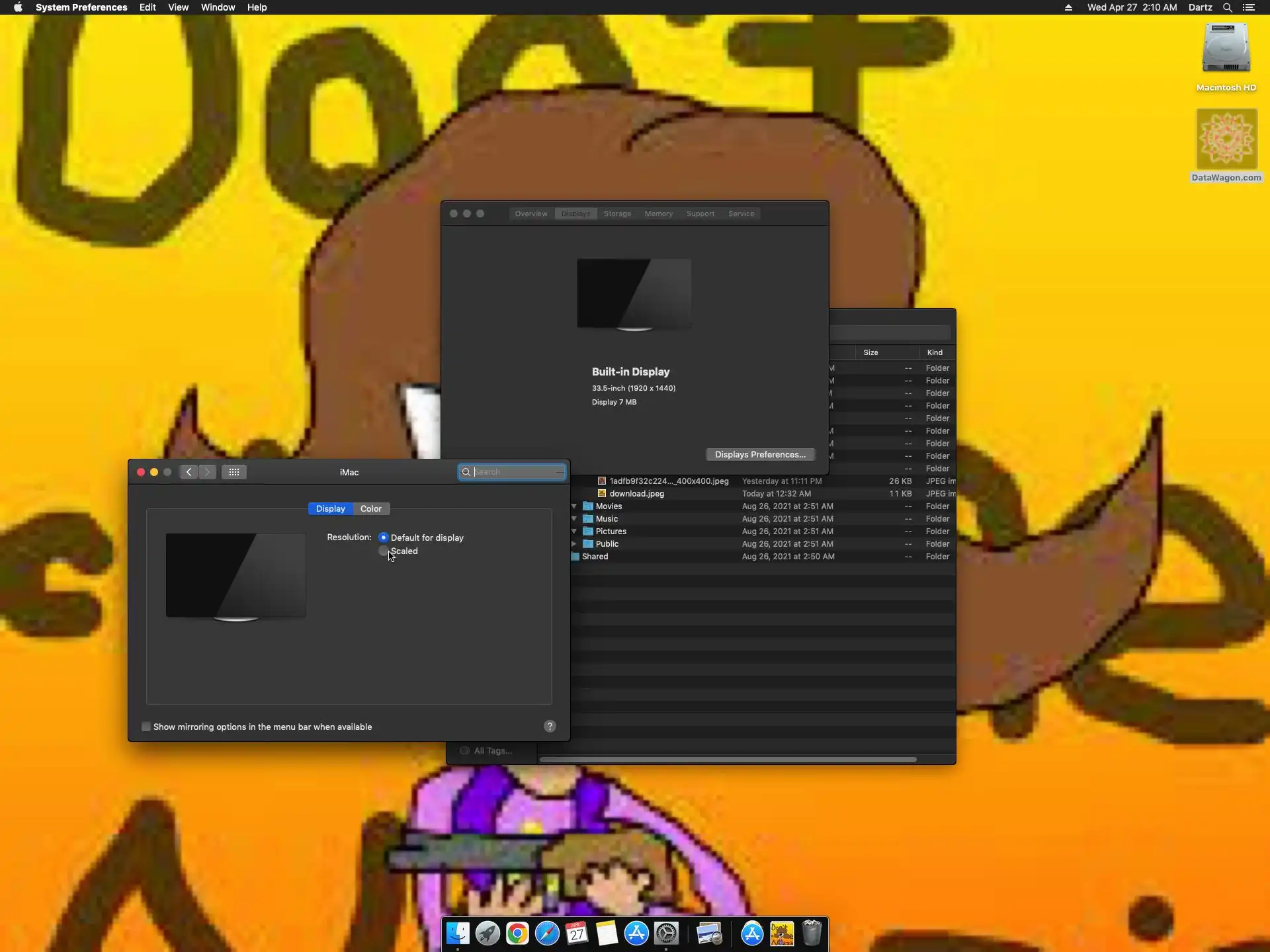
Task: Click the Displays Preferences... button
Action: click(760, 454)
